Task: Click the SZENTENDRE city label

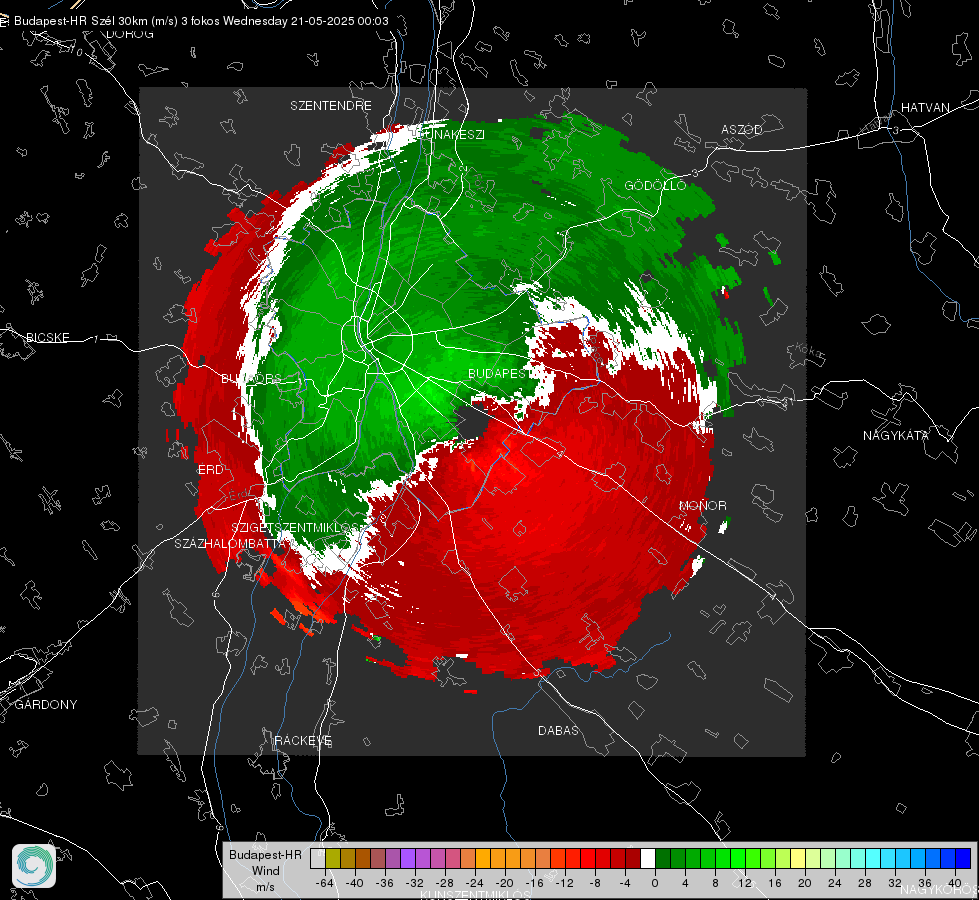Action: coord(331,106)
